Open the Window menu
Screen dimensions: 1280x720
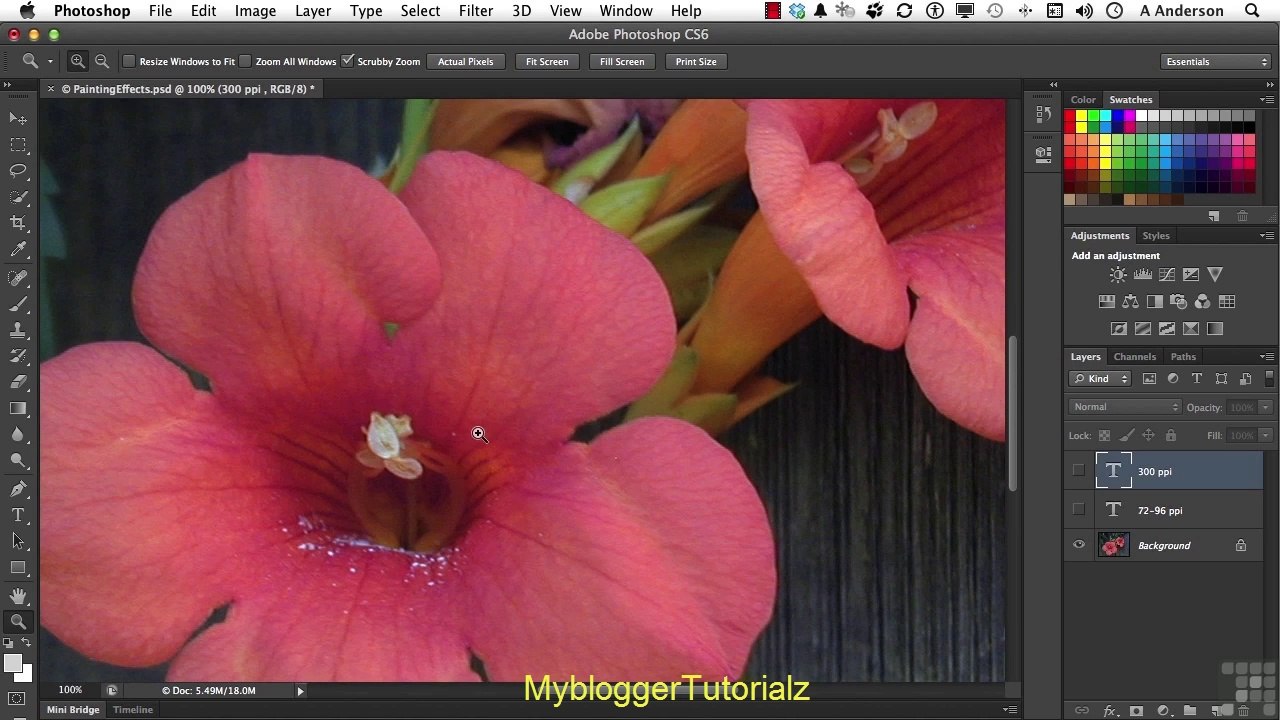626,11
